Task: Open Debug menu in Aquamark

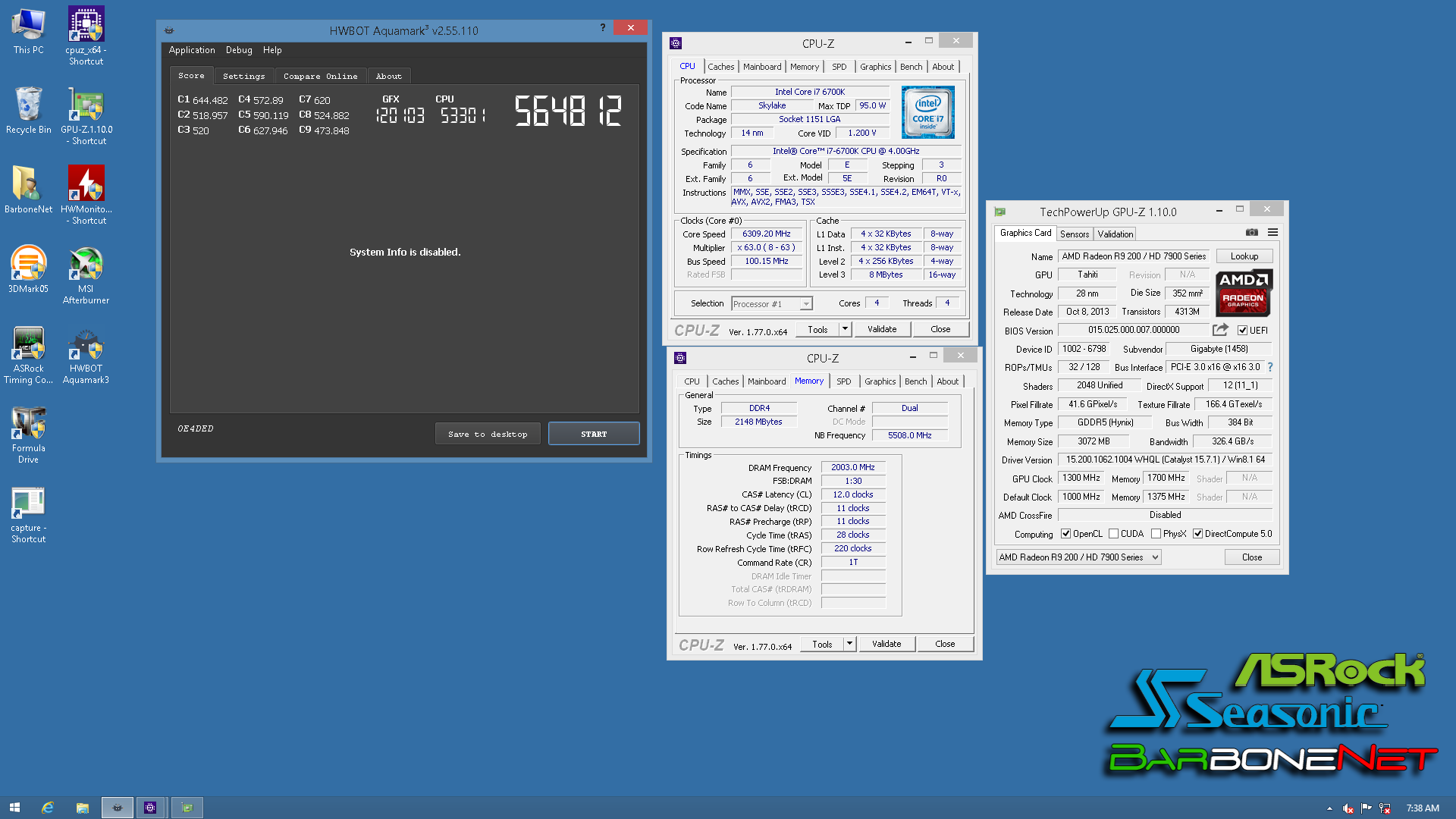Action: pos(239,50)
